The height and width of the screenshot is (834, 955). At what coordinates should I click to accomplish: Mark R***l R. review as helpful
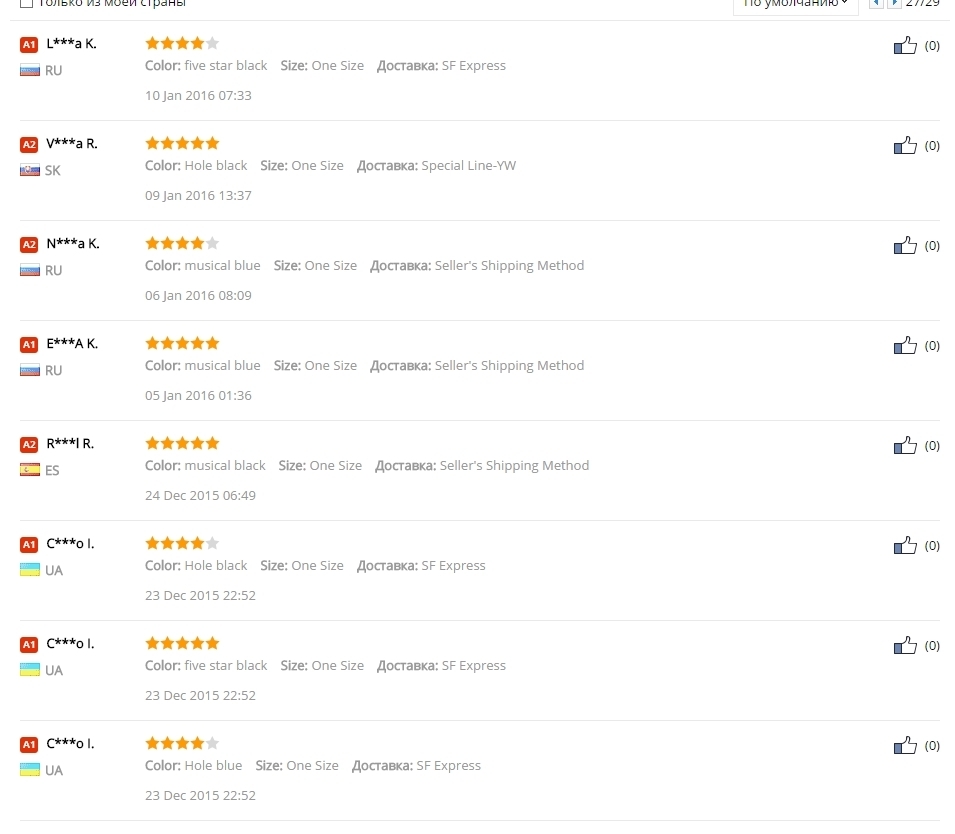(905, 445)
